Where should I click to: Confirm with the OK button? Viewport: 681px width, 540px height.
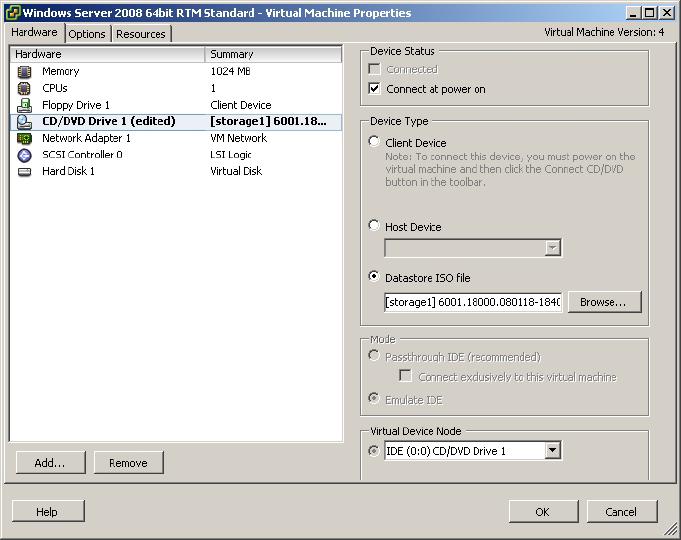coord(543,511)
